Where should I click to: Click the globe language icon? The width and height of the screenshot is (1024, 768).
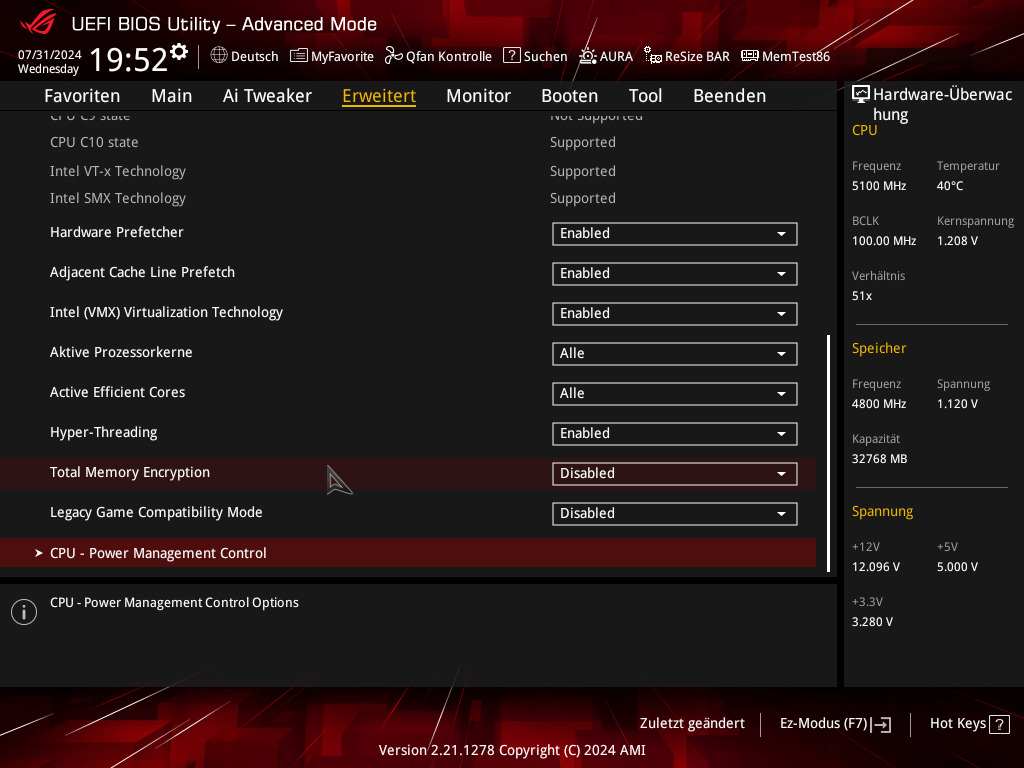click(x=219, y=56)
